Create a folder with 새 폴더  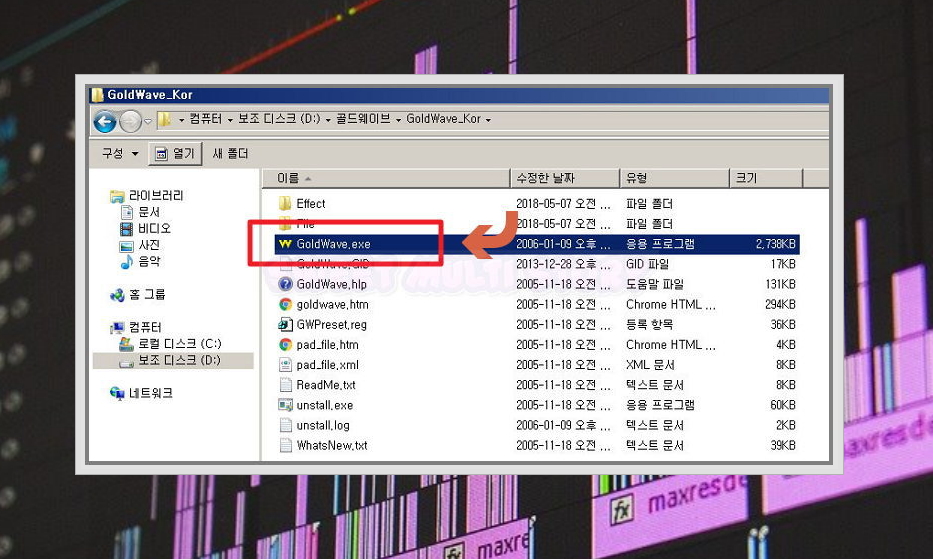click(x=230, y=154)
